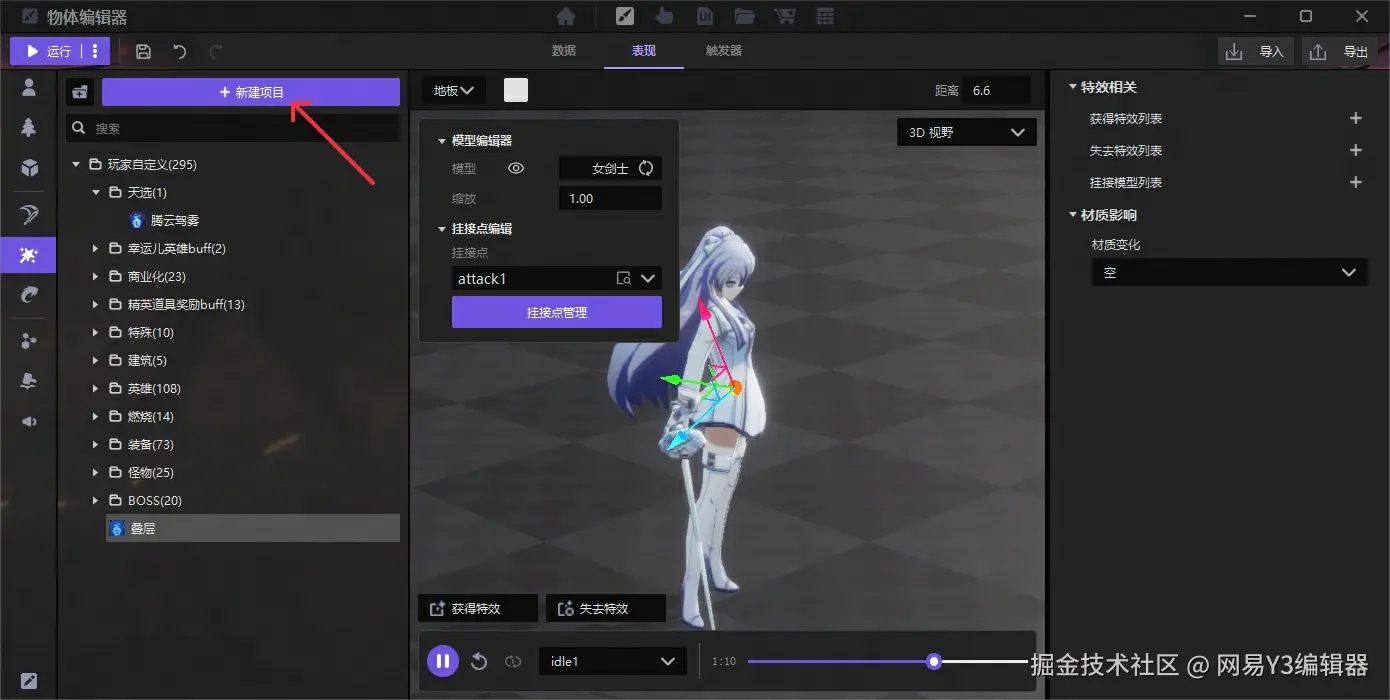
Task: Refresh the 女剑士 model selection
Action: (x=646, y=168)
